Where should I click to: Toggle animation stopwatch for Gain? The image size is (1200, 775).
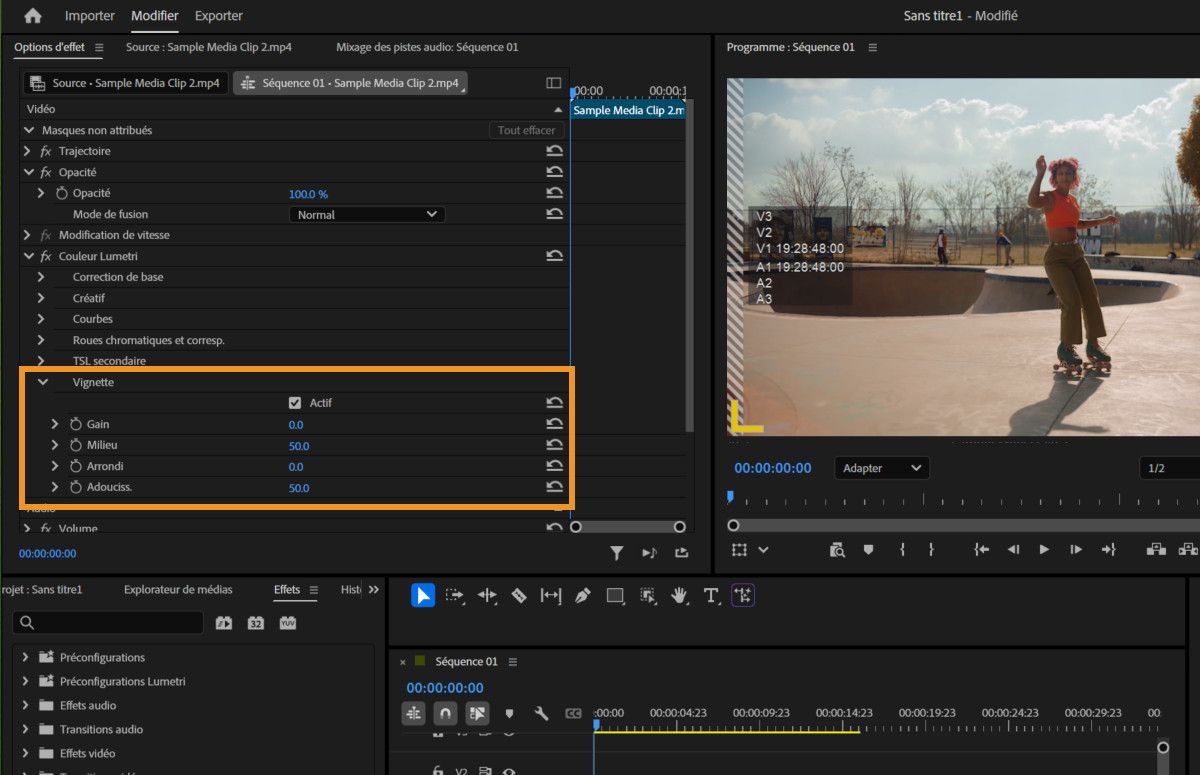(x=75, y=424)
